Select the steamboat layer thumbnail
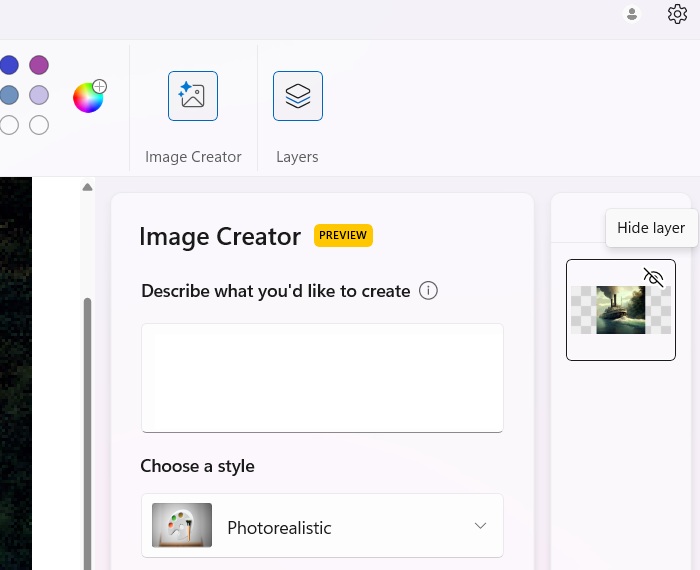The height and width of the screenshot is (570, 700). (x=621, y=310)
